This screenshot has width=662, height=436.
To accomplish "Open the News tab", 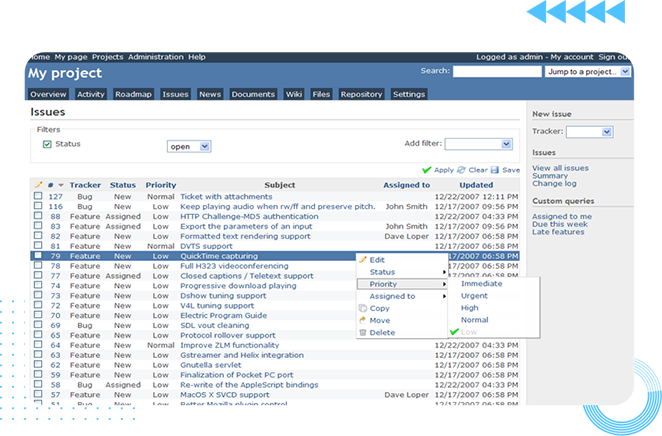I will tap(210, 94).
